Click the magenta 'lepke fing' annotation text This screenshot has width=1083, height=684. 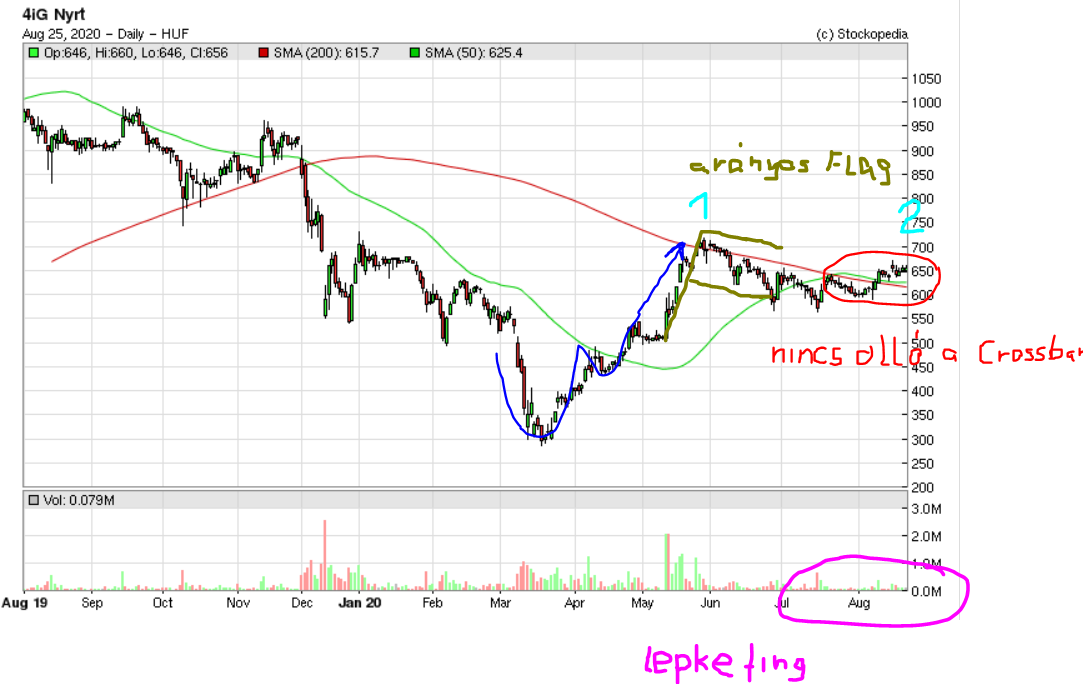click(725, 661)
